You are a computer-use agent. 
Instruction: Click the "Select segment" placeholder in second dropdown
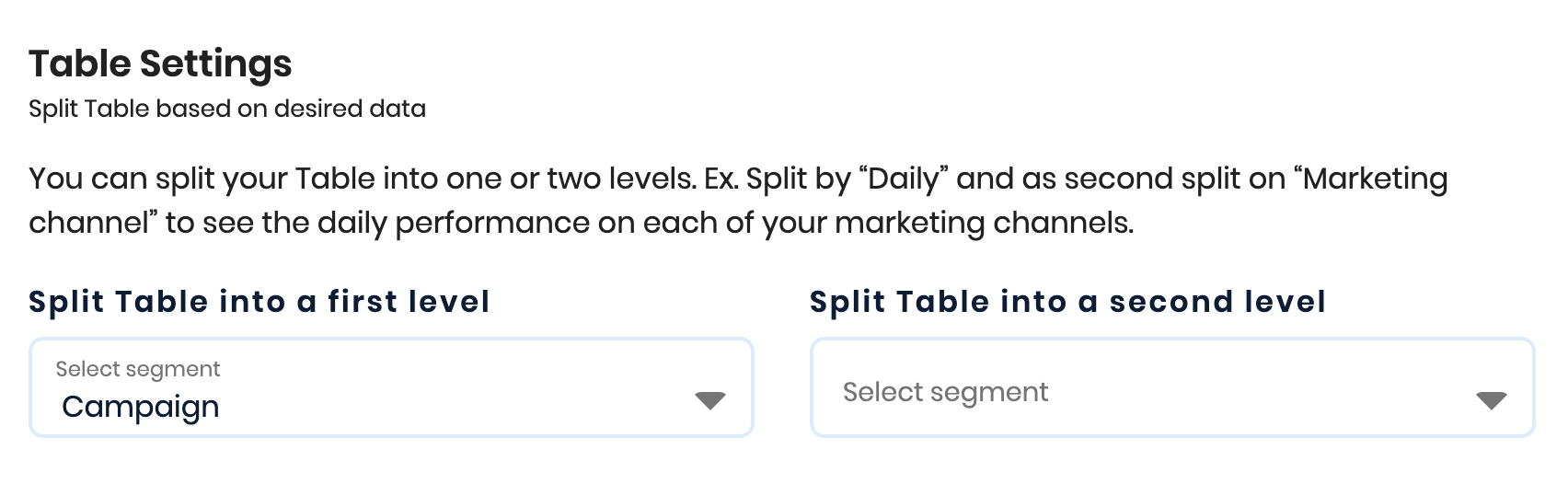pos(945,392)
